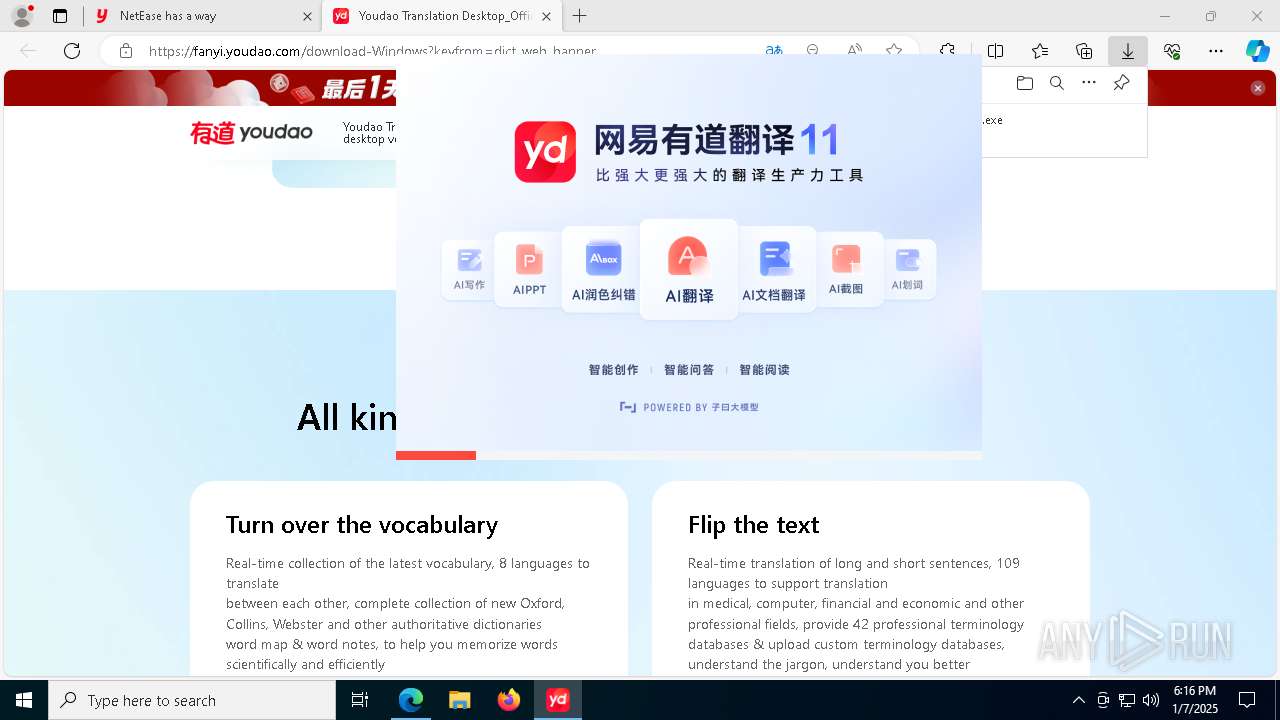Close the Youdao Translation Desktop tab

tap(546, 16)
